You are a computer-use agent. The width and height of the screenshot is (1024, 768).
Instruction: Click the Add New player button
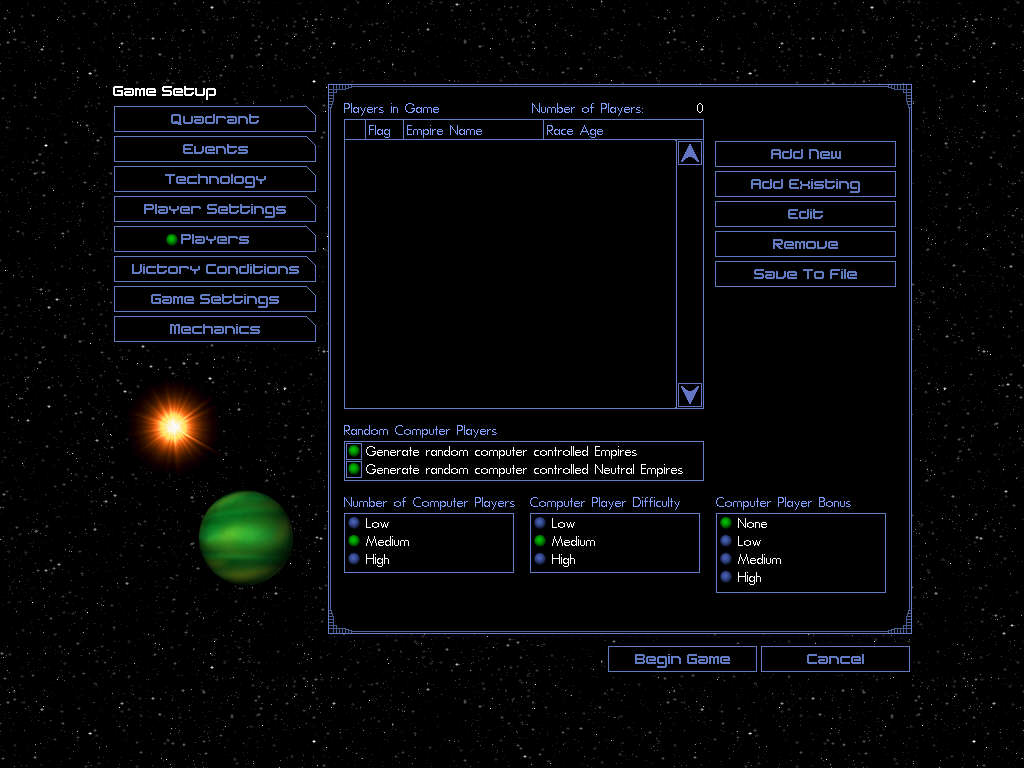pyautogui.click(x=805, y=154)
